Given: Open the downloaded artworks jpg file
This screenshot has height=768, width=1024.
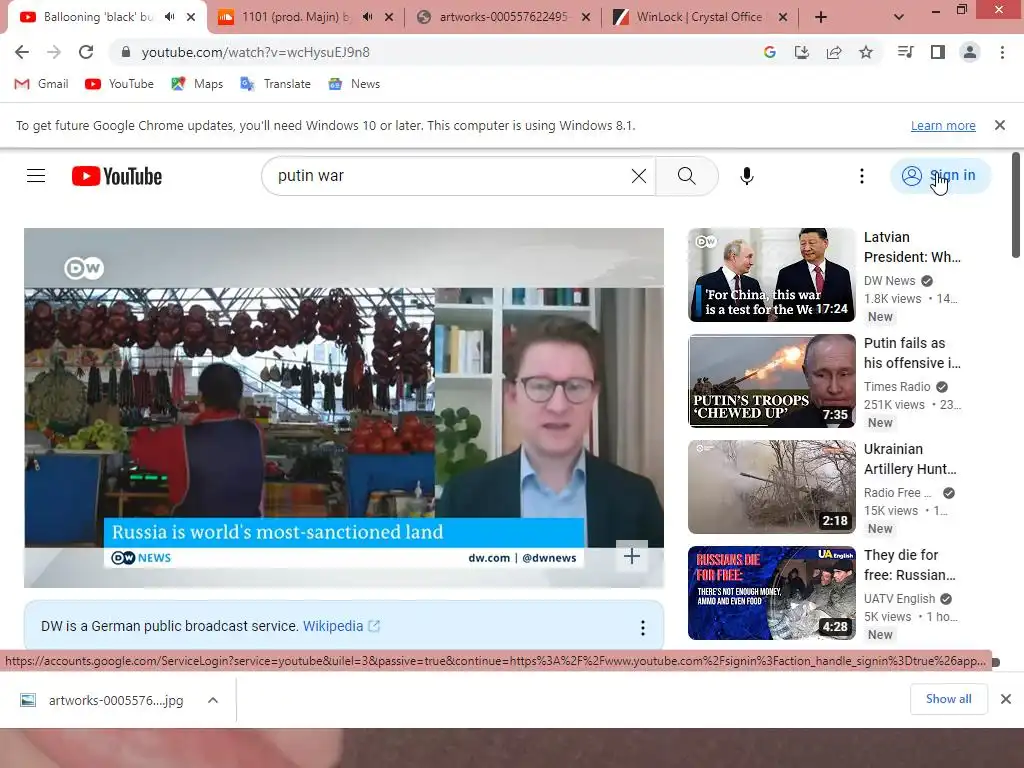Looking at the screenshot, I should [103, 700].
